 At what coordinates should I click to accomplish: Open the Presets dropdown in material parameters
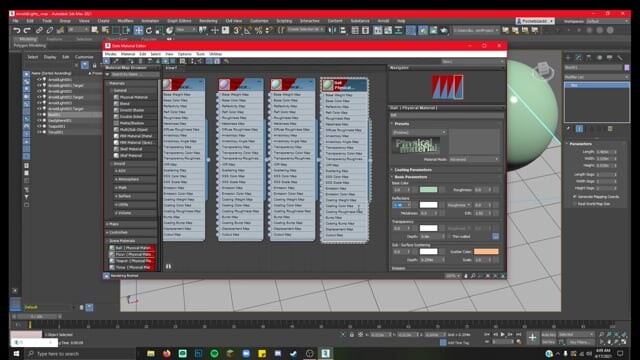coord(419,132)
